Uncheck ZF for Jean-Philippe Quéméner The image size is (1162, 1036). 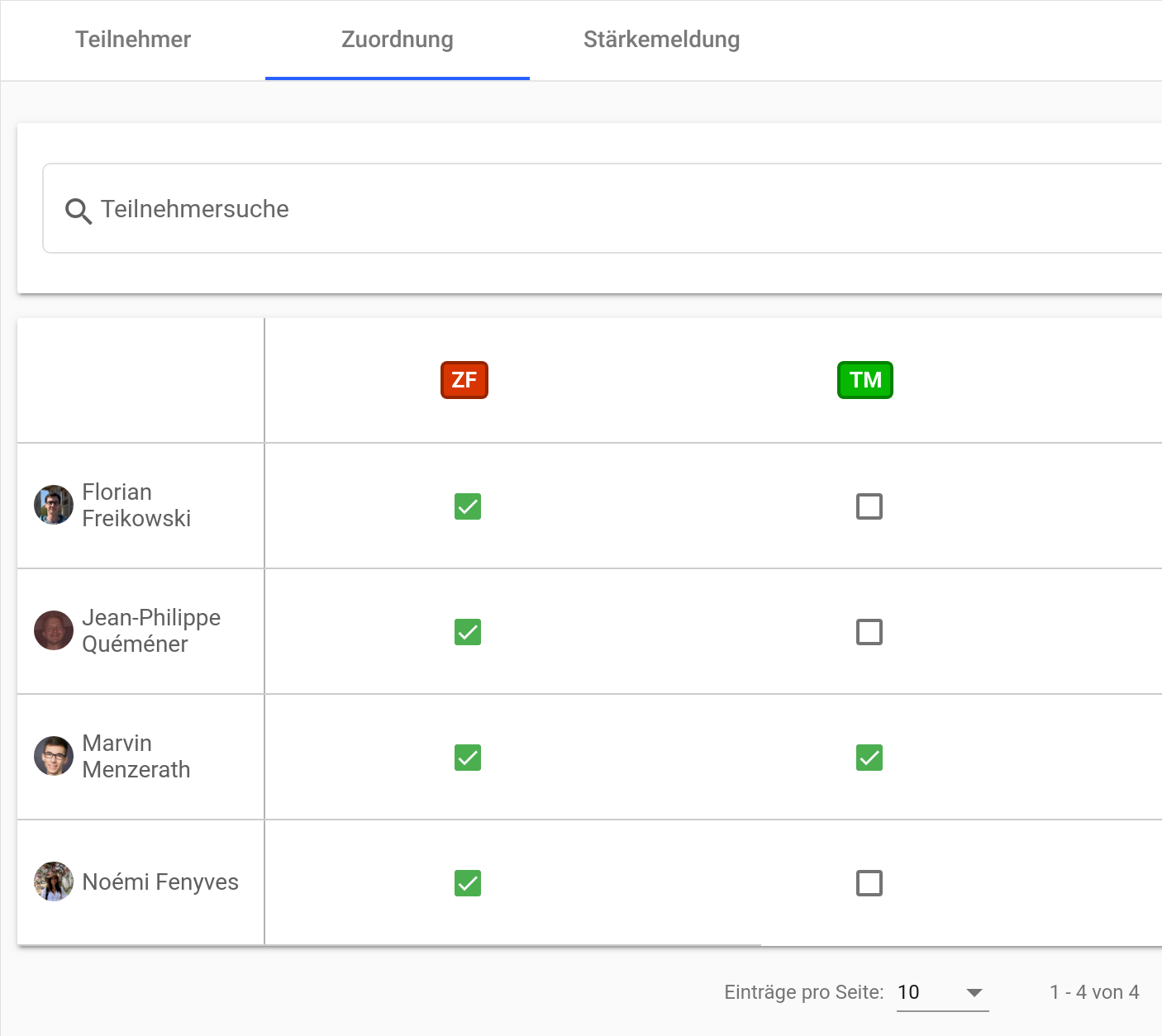(x=468, y=632)
